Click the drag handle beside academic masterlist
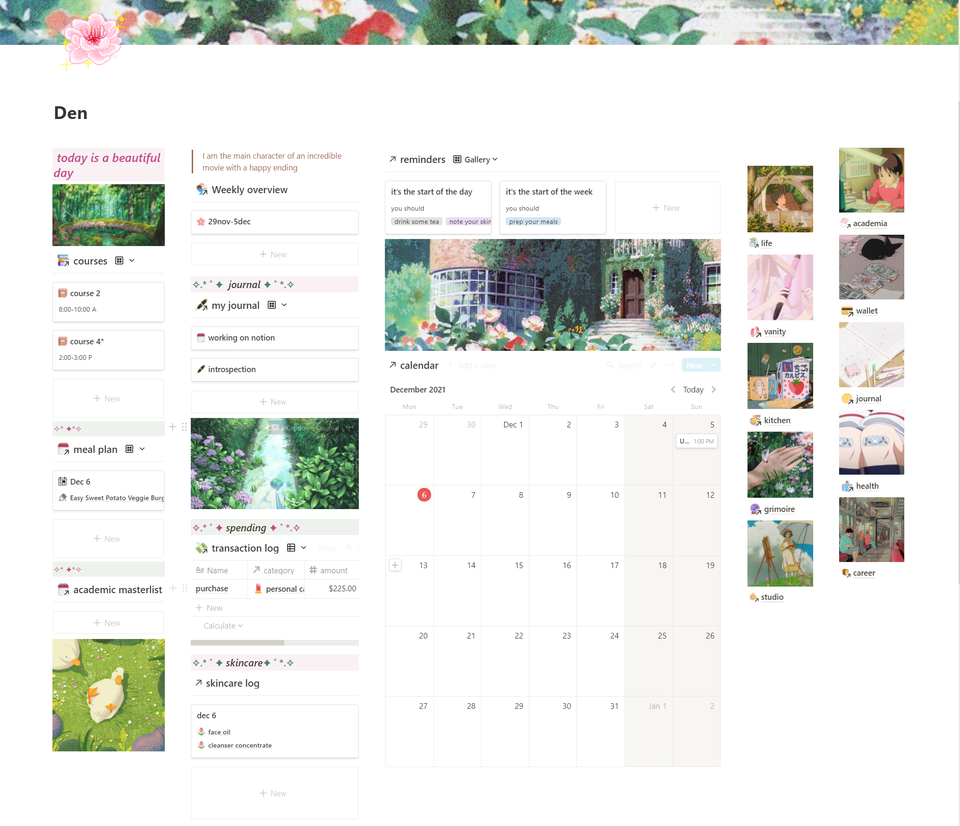The image size is (960, 826). pos(184,588)
